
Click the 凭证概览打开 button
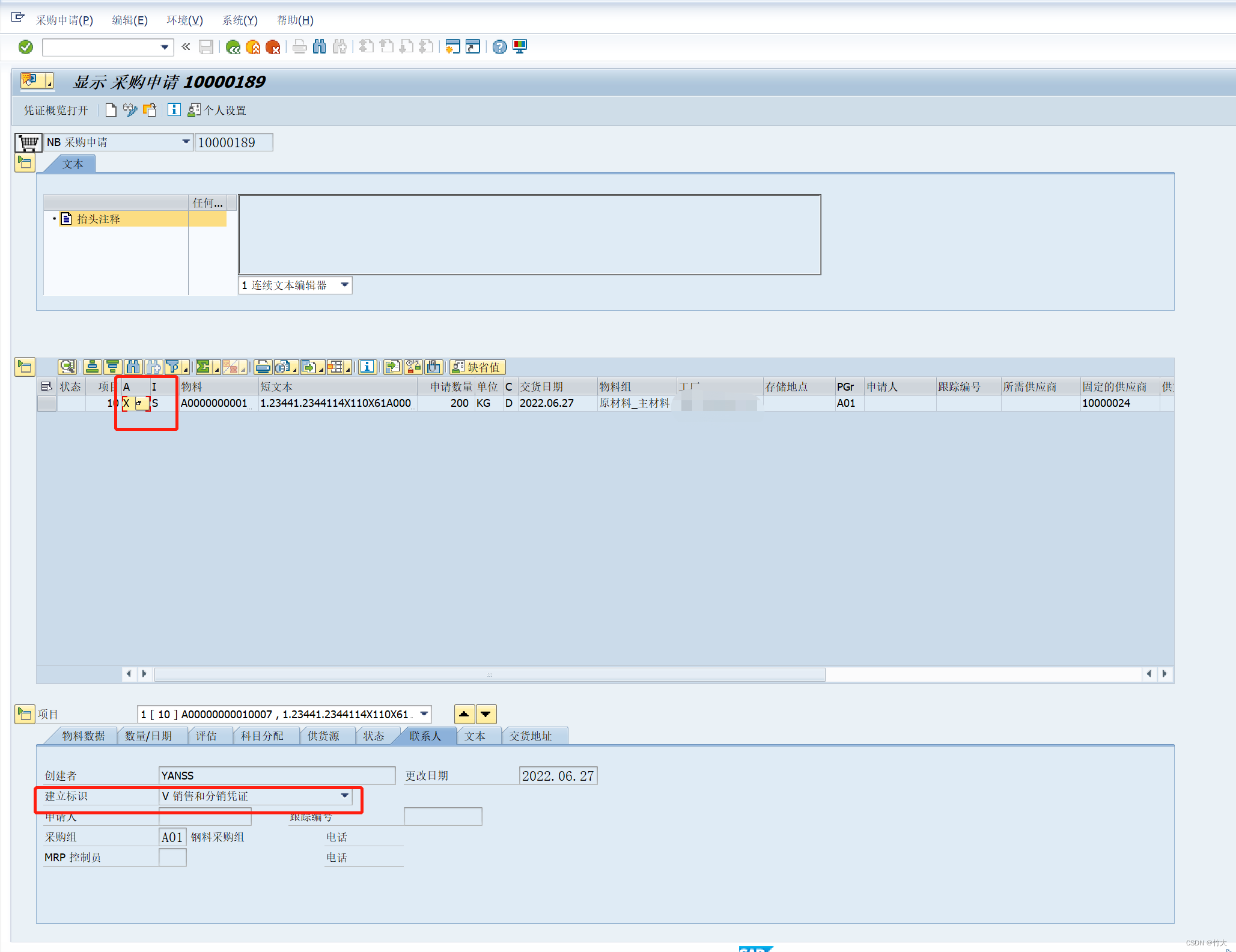coord(54,110)
